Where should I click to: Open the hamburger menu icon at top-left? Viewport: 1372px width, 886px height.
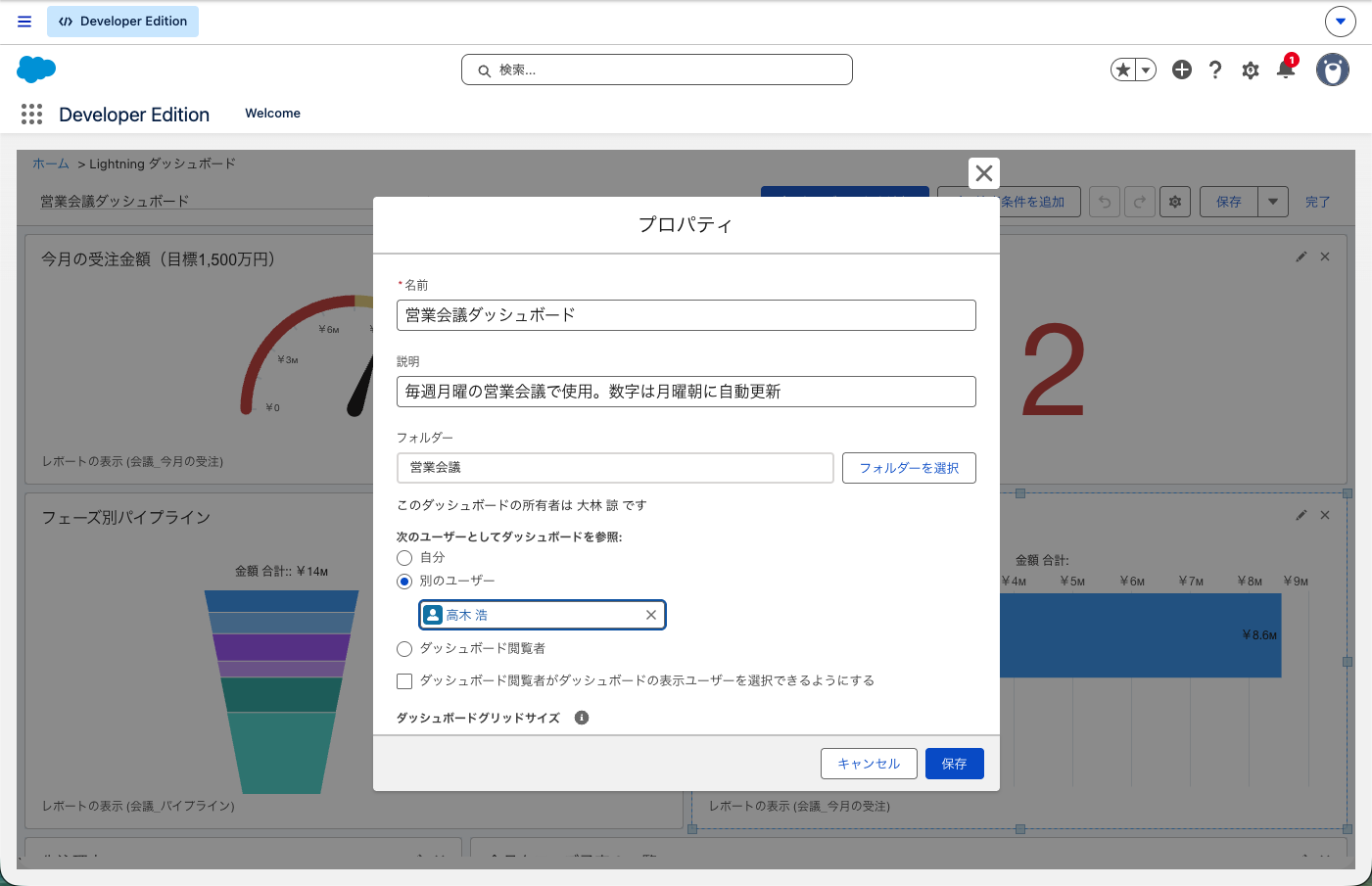click(24, 22)
